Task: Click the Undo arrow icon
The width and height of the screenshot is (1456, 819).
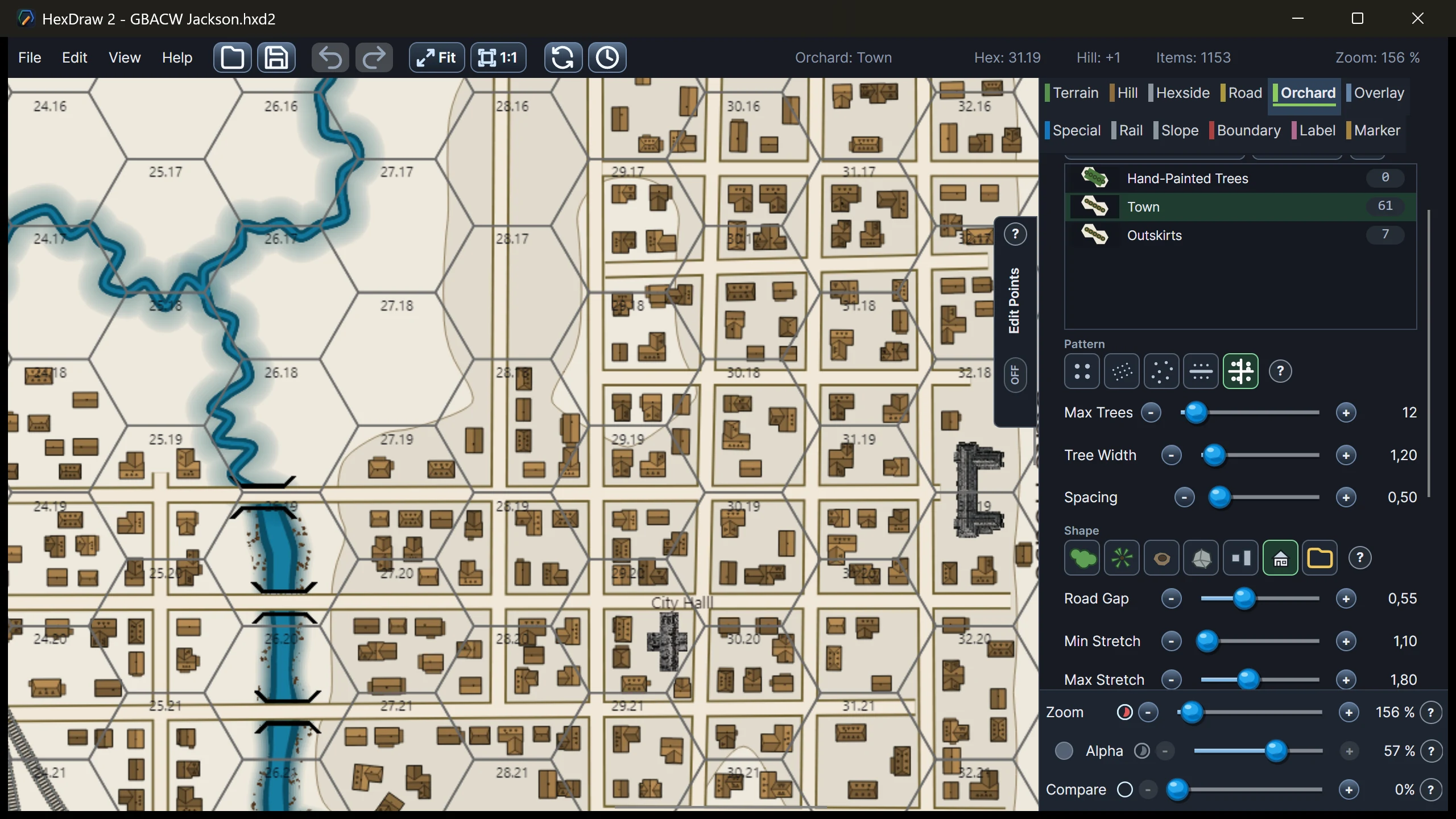Action: 330,57
